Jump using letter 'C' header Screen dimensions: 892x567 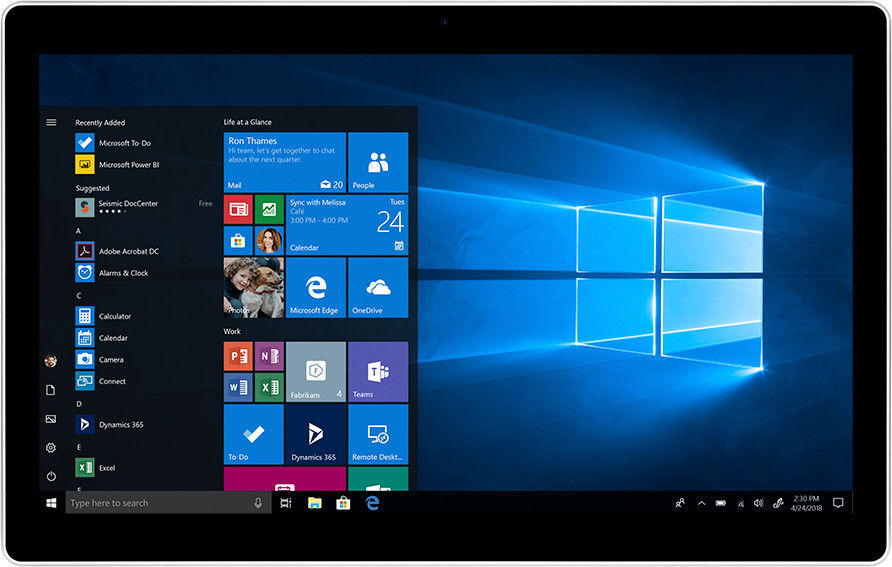coord(79,295)
